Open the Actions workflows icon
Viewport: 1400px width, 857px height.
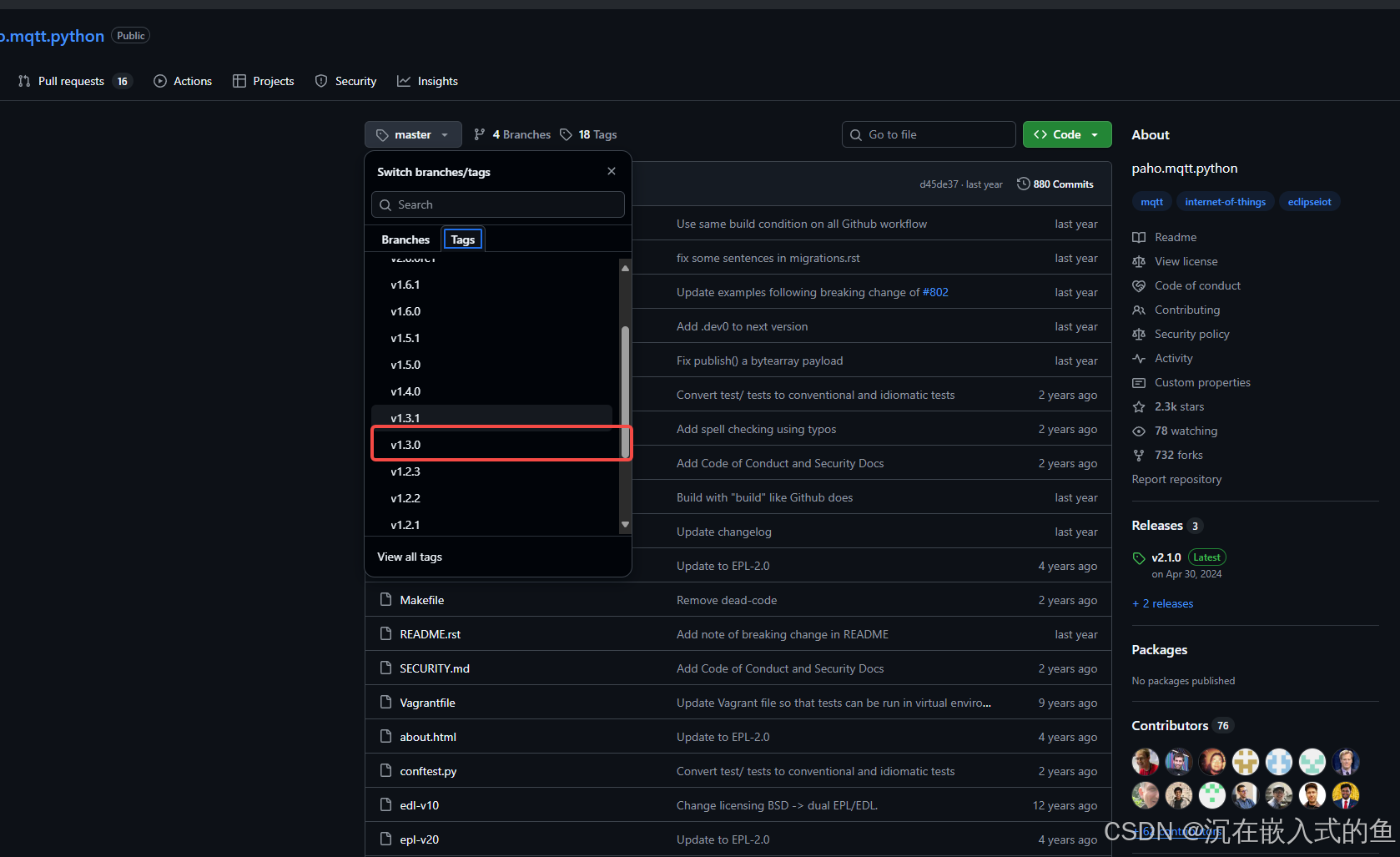click(x=159, y=81)
